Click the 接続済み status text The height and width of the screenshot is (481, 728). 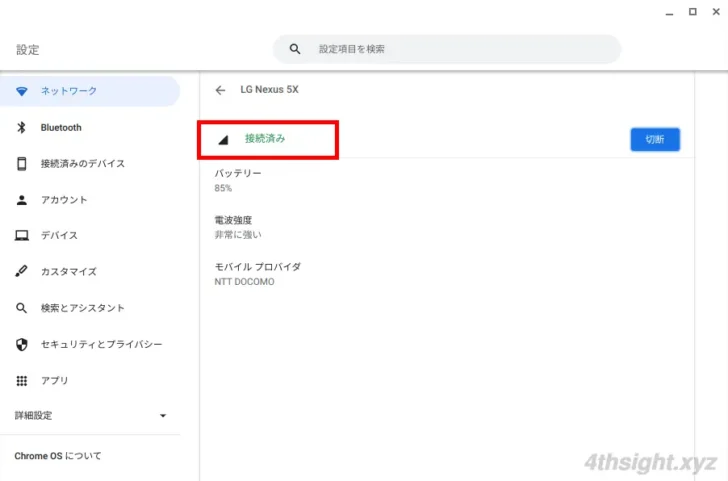(265, 138)
